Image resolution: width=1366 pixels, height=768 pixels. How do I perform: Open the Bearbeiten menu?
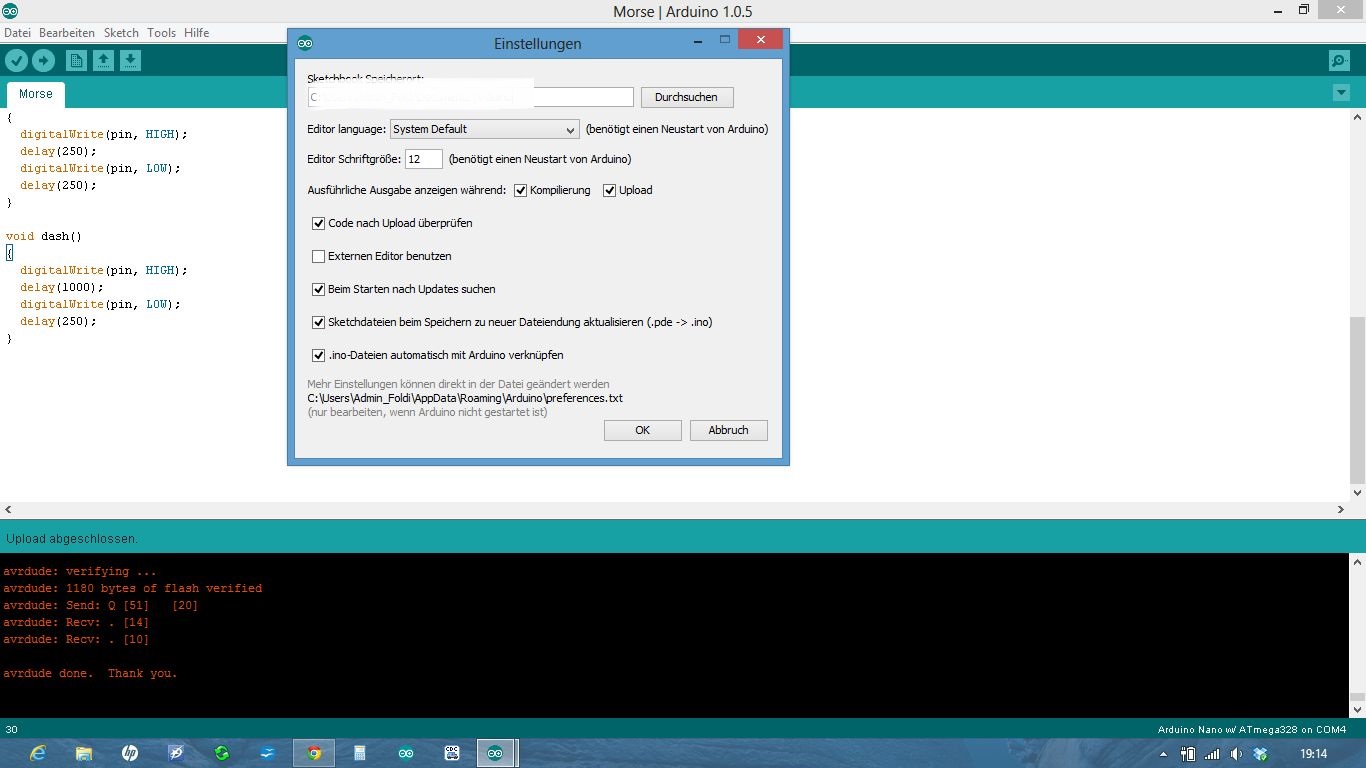click(x=67, y=33)
